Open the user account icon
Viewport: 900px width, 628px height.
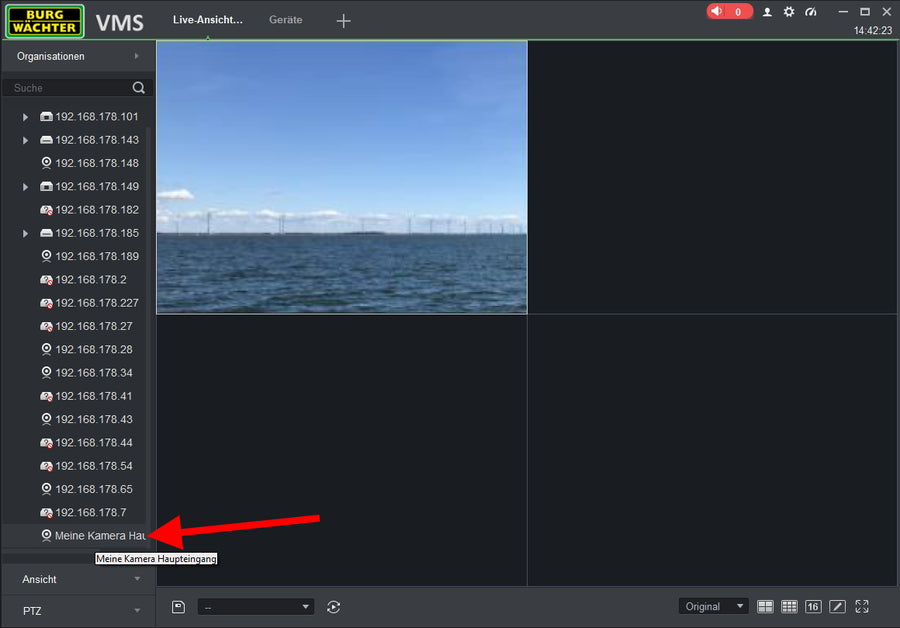767,12
